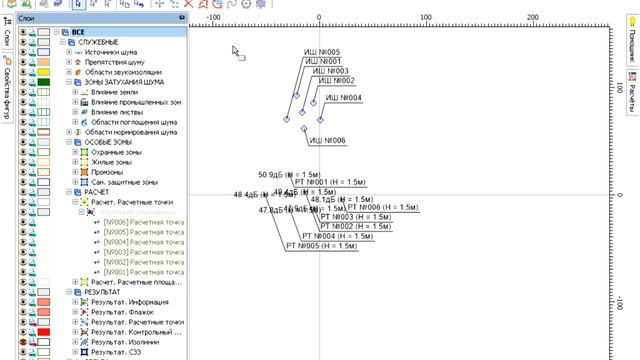This screenshot has height=360, width=640.
Task: Select noise source marker ИШ №006
Action: click(304, 129)
